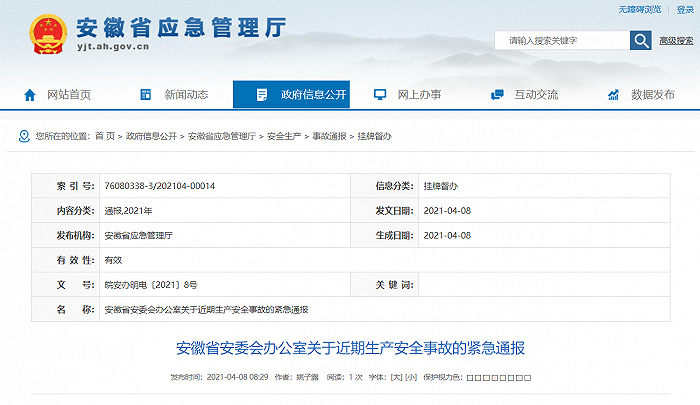700x405 pixels.
Task: Click 事故通报 in the breadcrumb
Action: point(329,136)
